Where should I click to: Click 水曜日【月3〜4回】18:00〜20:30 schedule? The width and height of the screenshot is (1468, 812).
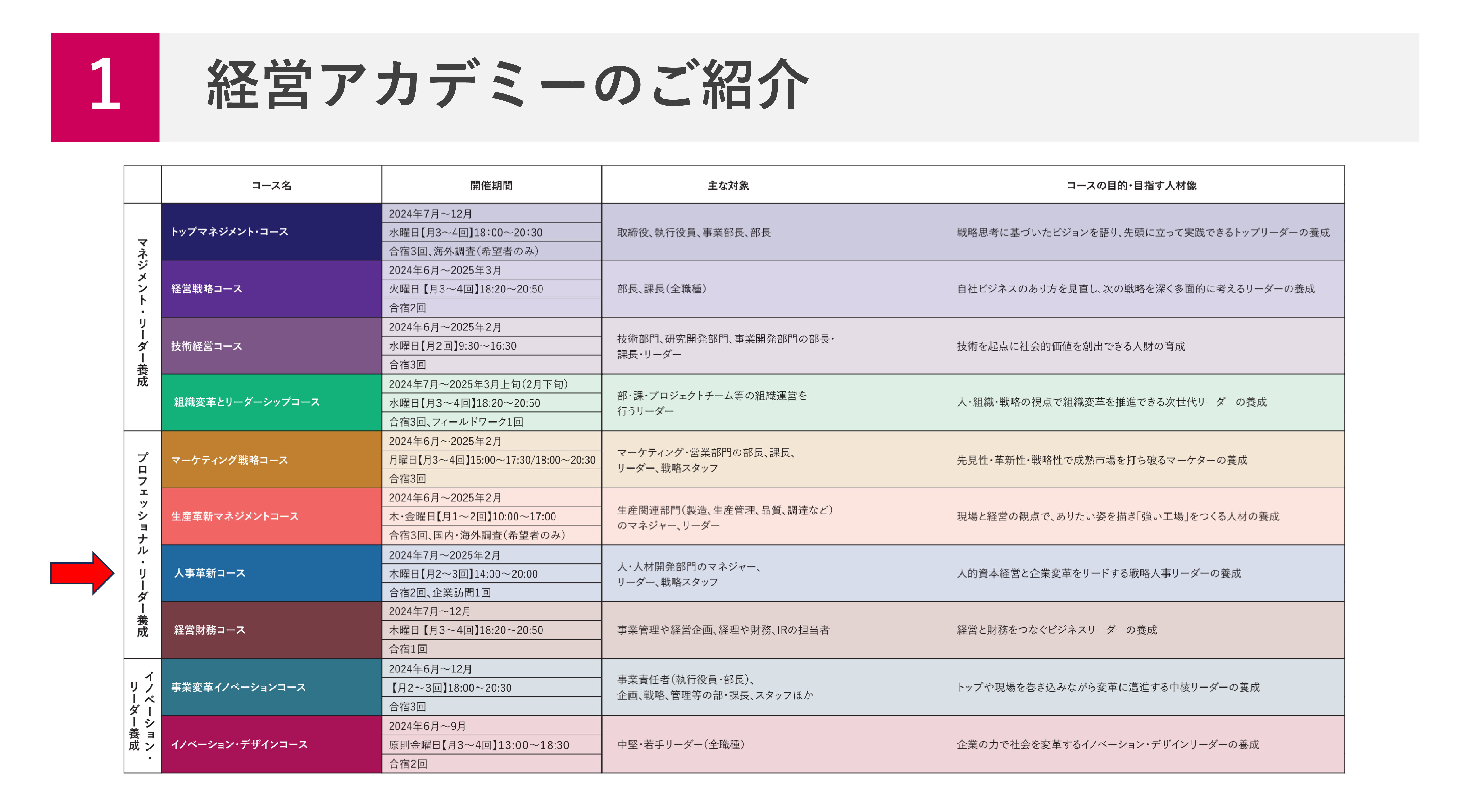point(466,232)
